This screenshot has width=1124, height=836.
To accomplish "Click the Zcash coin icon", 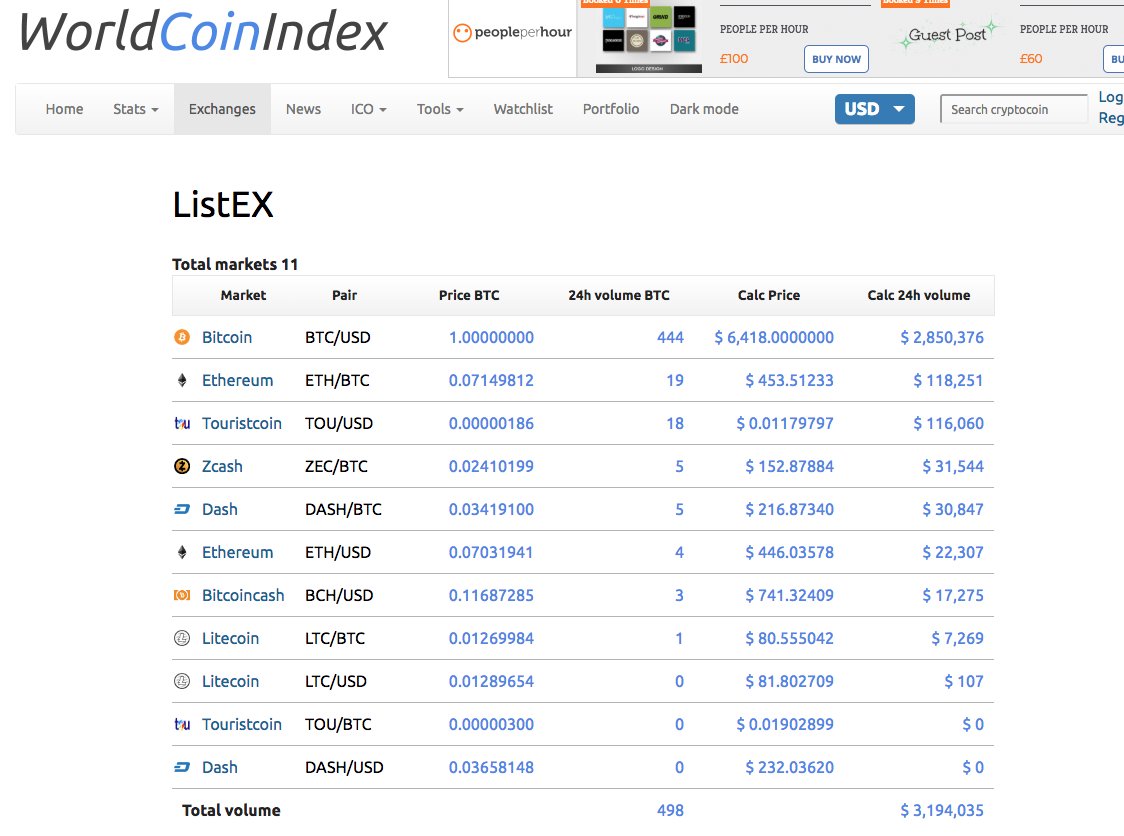I will [182, 466].
